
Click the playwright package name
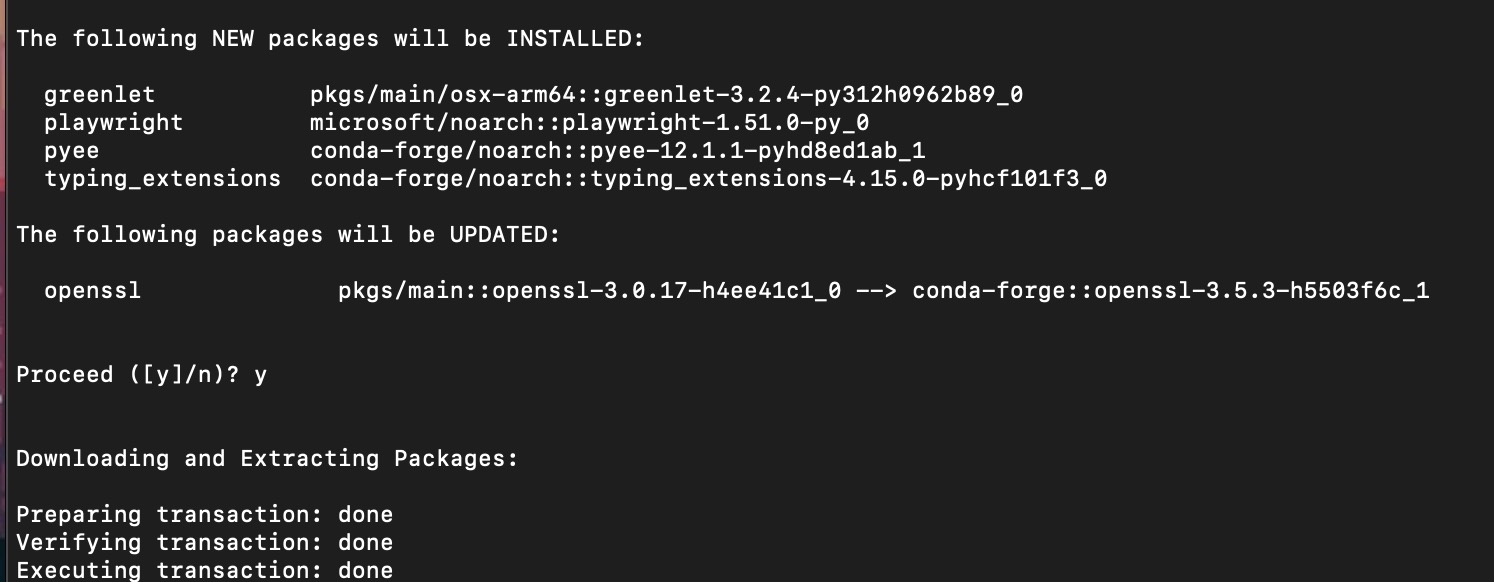click(114, 123)
